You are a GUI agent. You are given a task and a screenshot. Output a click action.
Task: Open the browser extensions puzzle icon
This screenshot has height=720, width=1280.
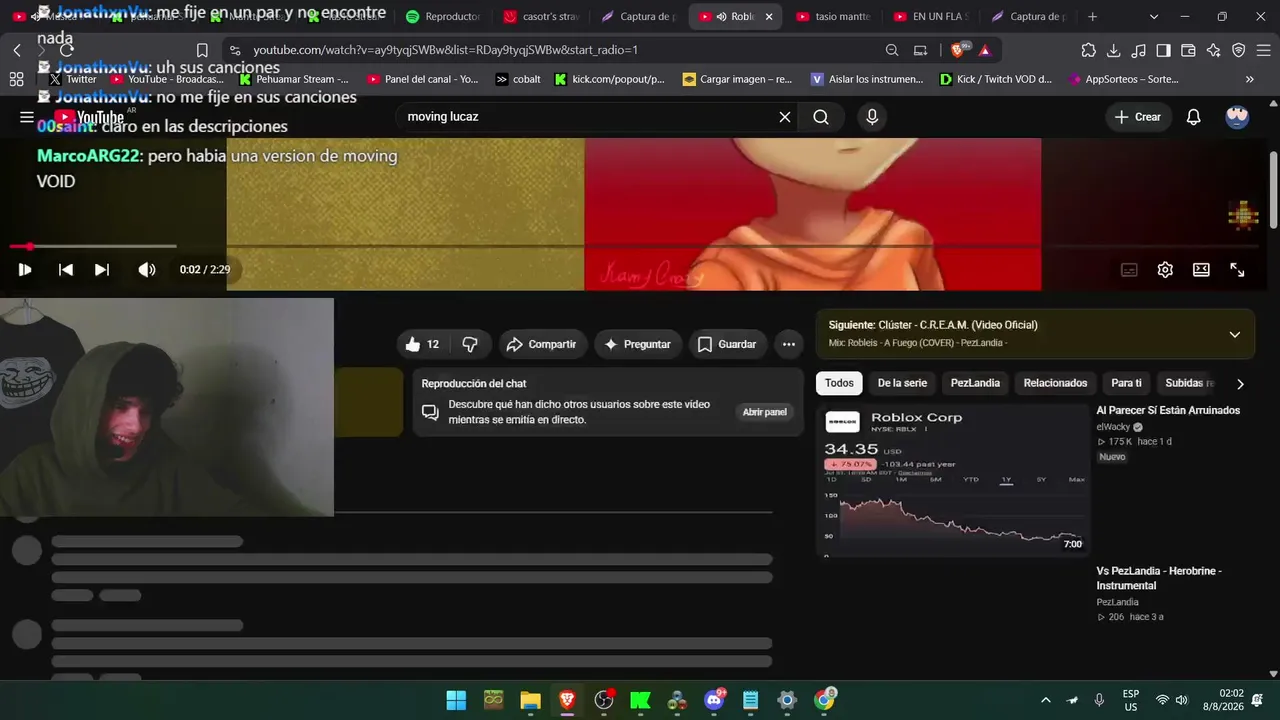point(1089,50)
